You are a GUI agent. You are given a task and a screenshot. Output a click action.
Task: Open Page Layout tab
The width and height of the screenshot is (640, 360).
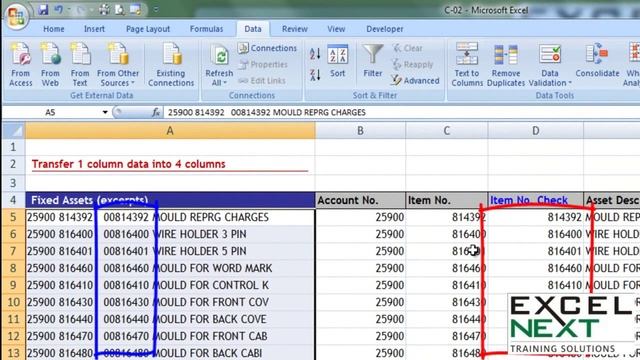pos(148,29)
